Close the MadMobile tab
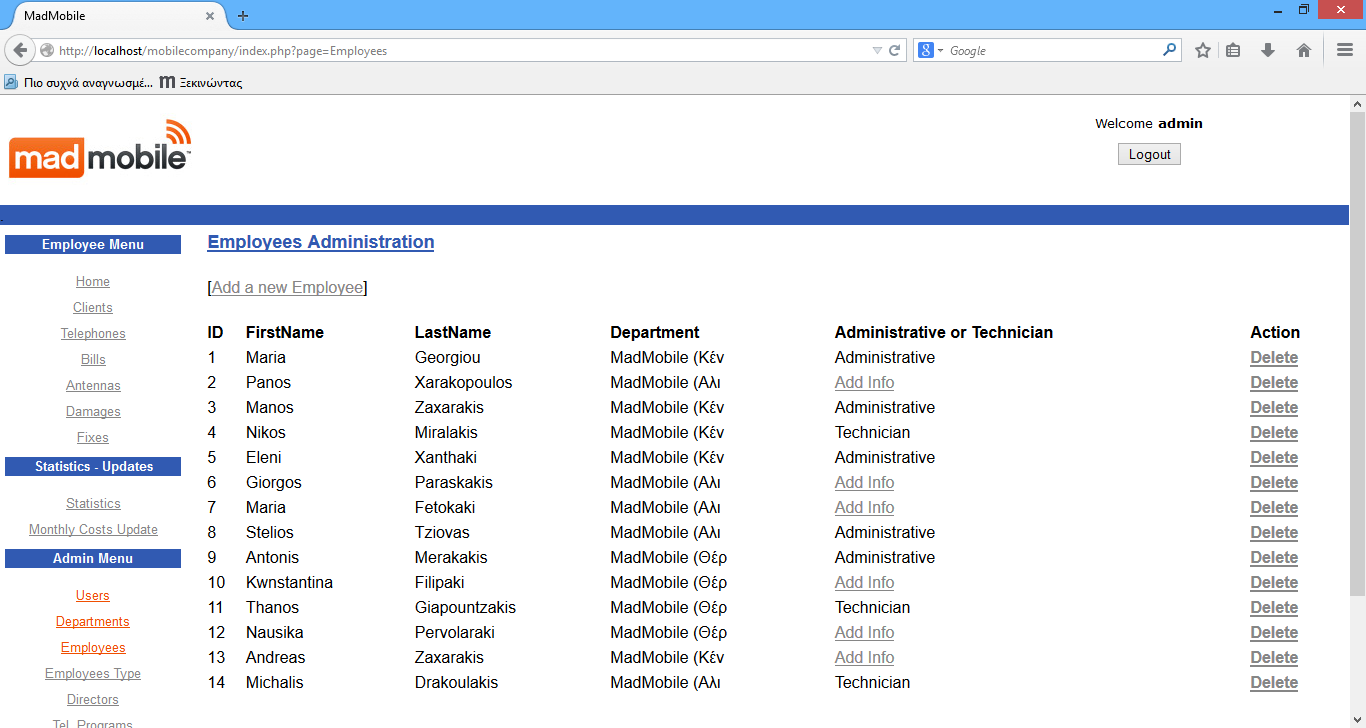 pos(210,16)
